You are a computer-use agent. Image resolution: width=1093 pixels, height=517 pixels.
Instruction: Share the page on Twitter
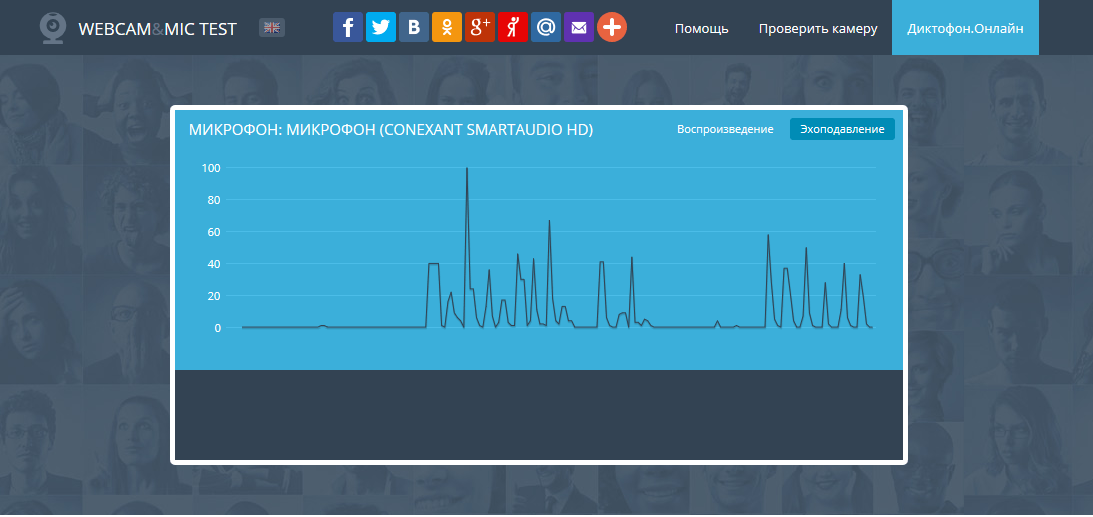[380, 28]
